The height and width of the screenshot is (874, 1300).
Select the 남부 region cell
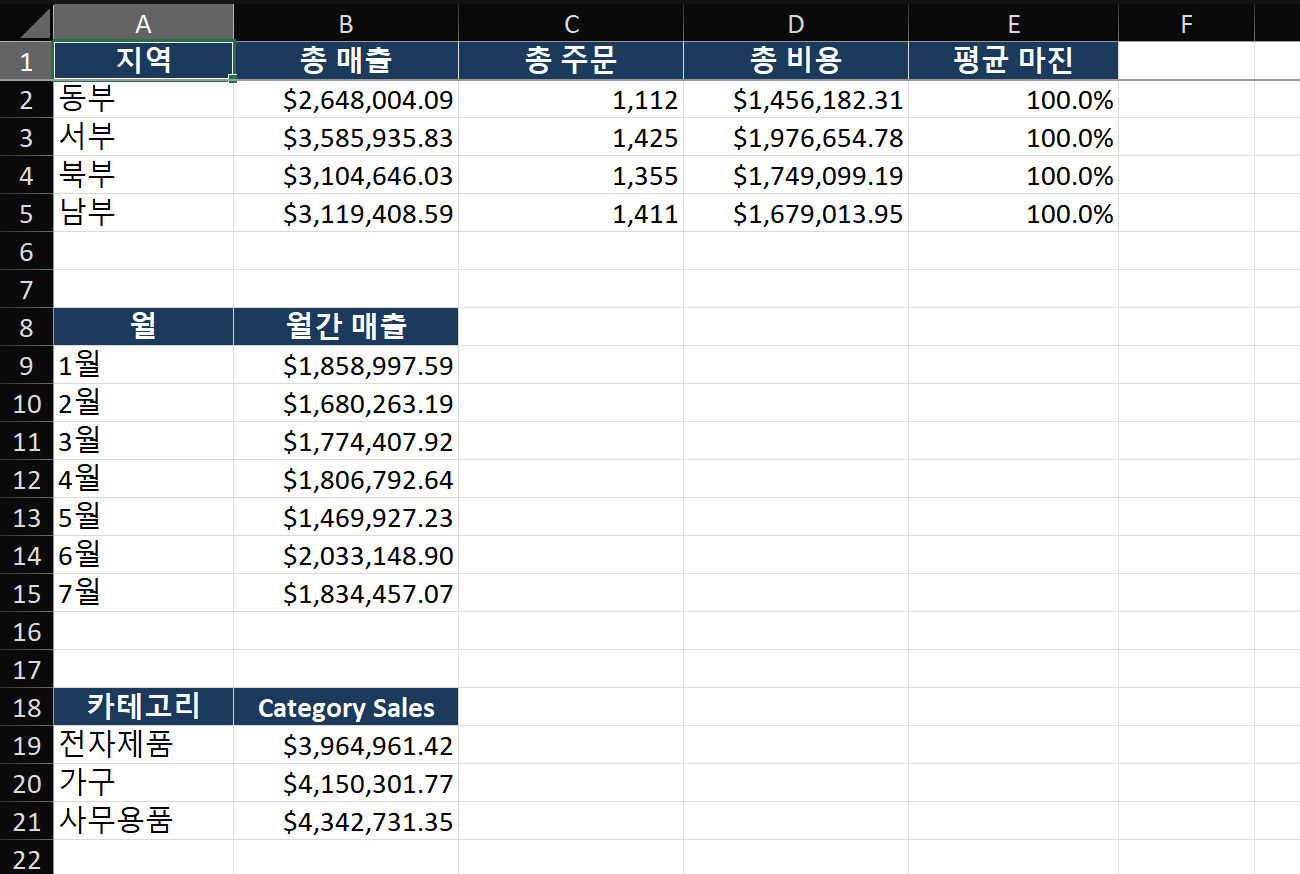(143, 213)
